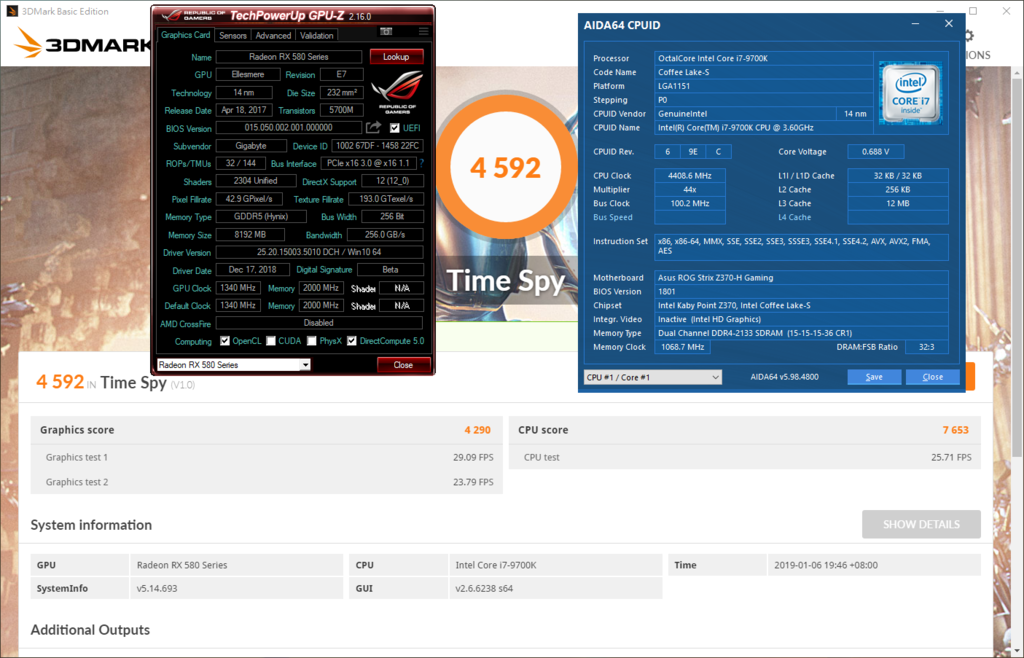Open the GPU-Z hamburger menu
The image size is (1024, 658).
click(423, 31)
